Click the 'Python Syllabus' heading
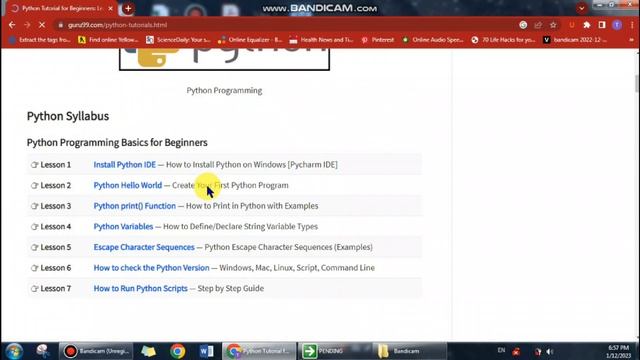Screen dimensions: 640x360 pyautogui.click(x=68, y=116)
